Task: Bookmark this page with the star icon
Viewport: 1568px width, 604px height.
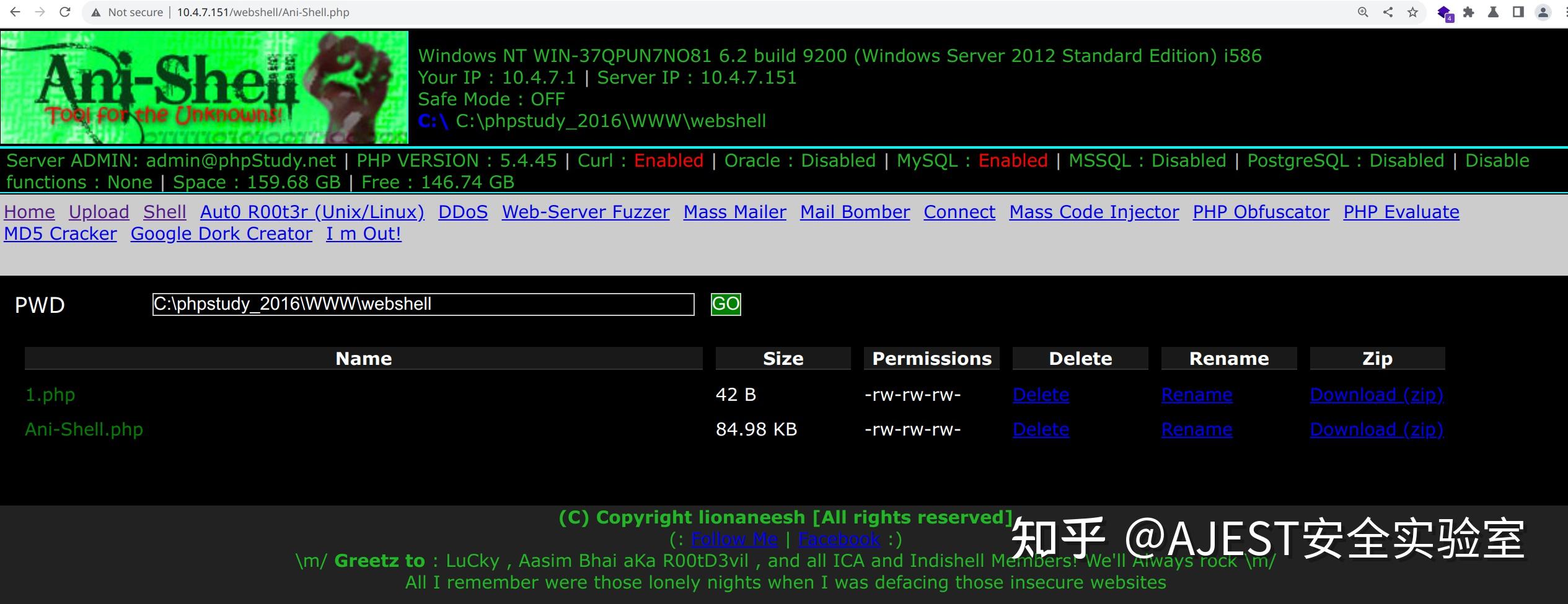Action: coord(1412,12)
